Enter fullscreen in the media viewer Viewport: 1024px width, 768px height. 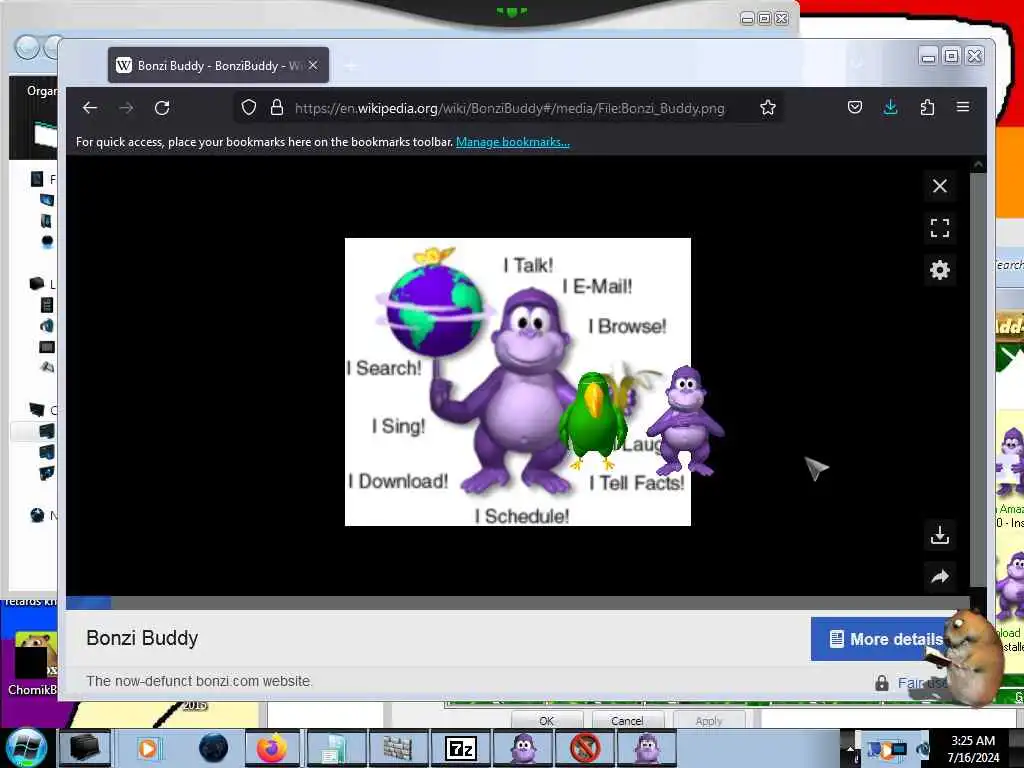(940, 228)
